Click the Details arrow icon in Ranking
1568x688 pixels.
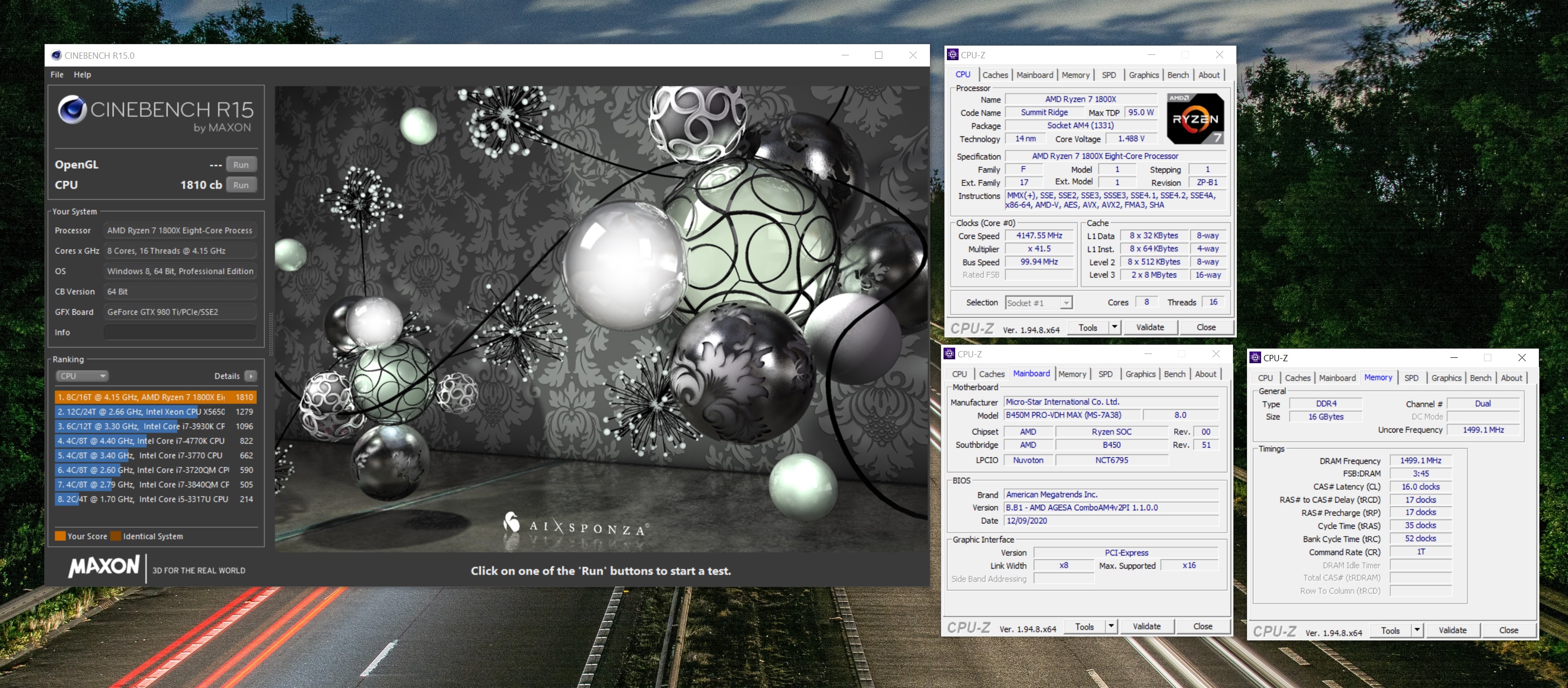click(x=251, y=376)
